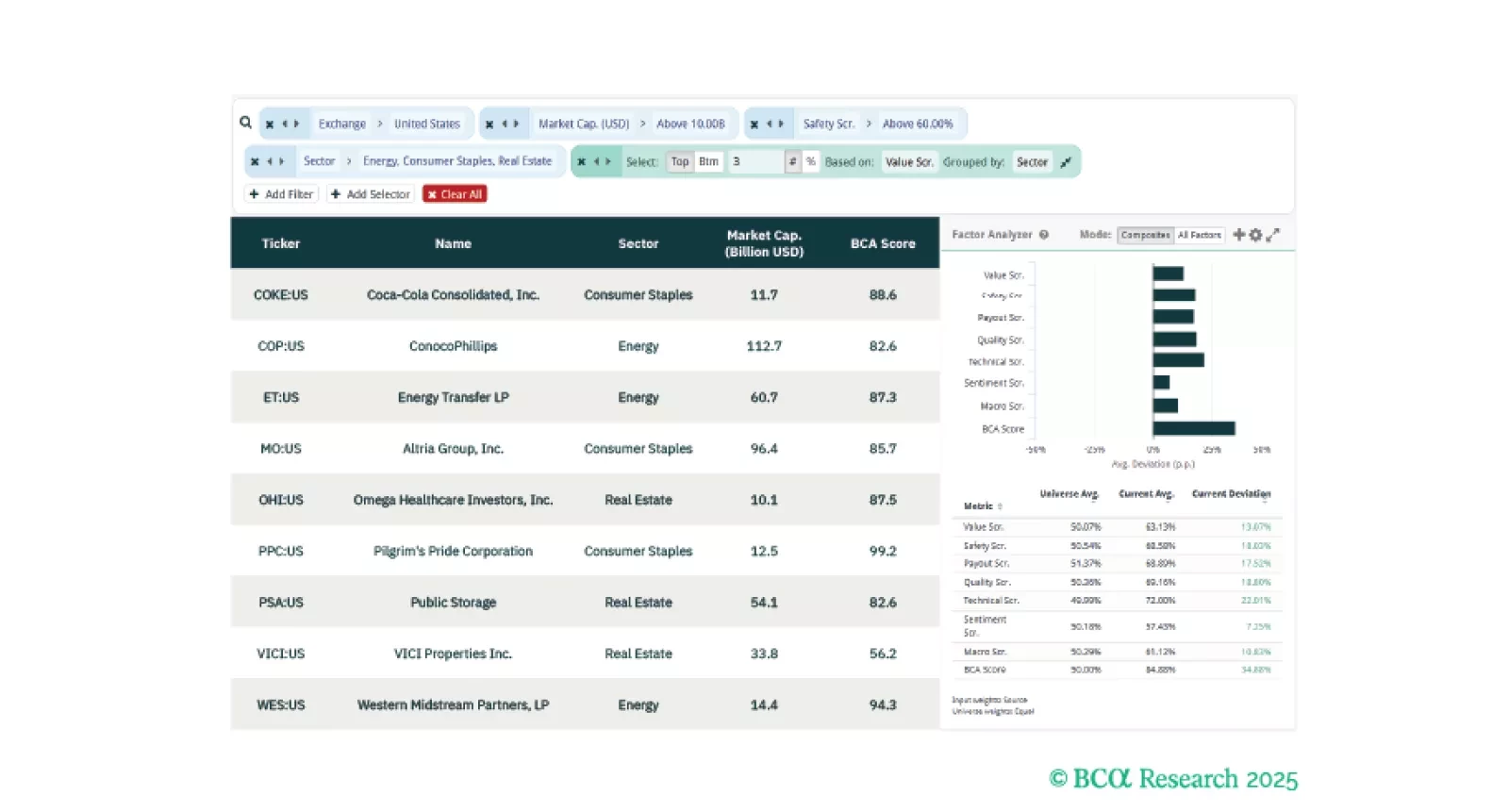Screen dimensions: 1509x812
Task: Toggle selector unit to percent
Action: [810, 162]
